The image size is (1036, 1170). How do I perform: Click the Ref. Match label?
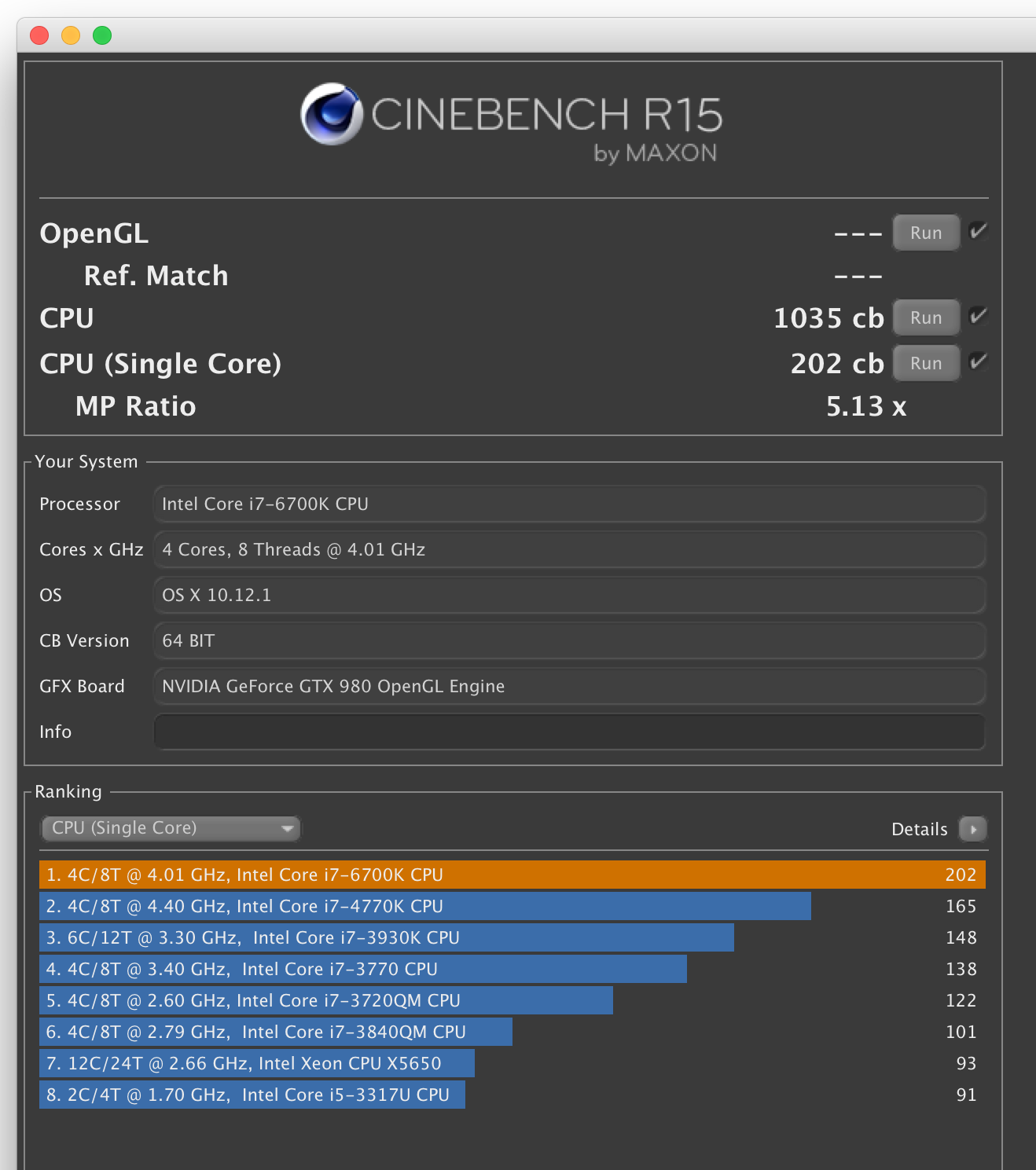coord(156,276)
